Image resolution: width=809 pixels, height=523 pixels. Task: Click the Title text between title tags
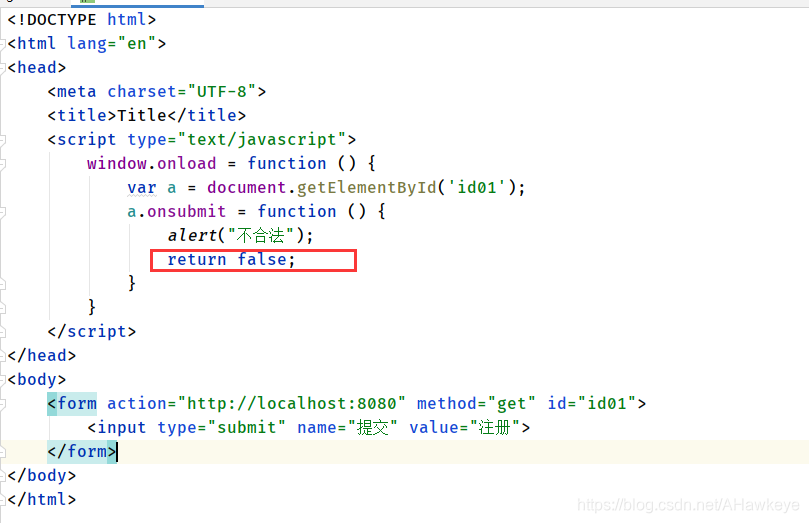tap(142, 116)
